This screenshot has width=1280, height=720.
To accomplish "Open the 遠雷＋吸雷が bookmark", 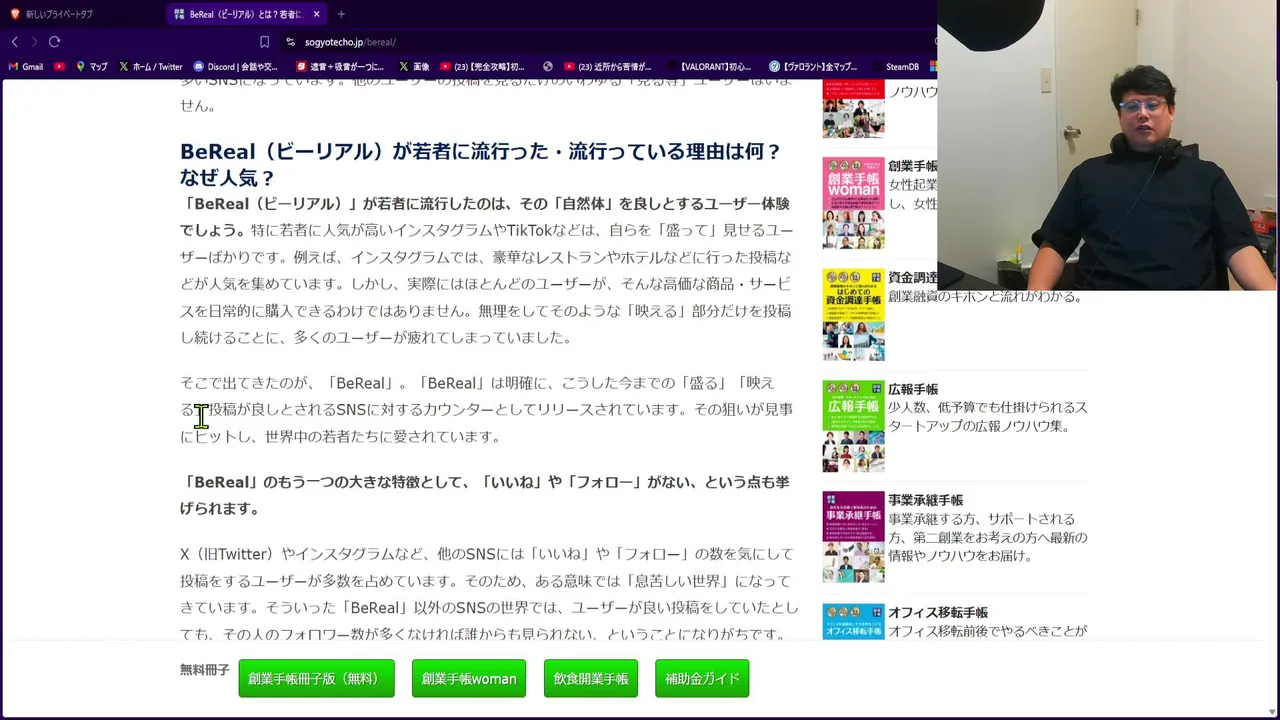I will tap(340, 67).
